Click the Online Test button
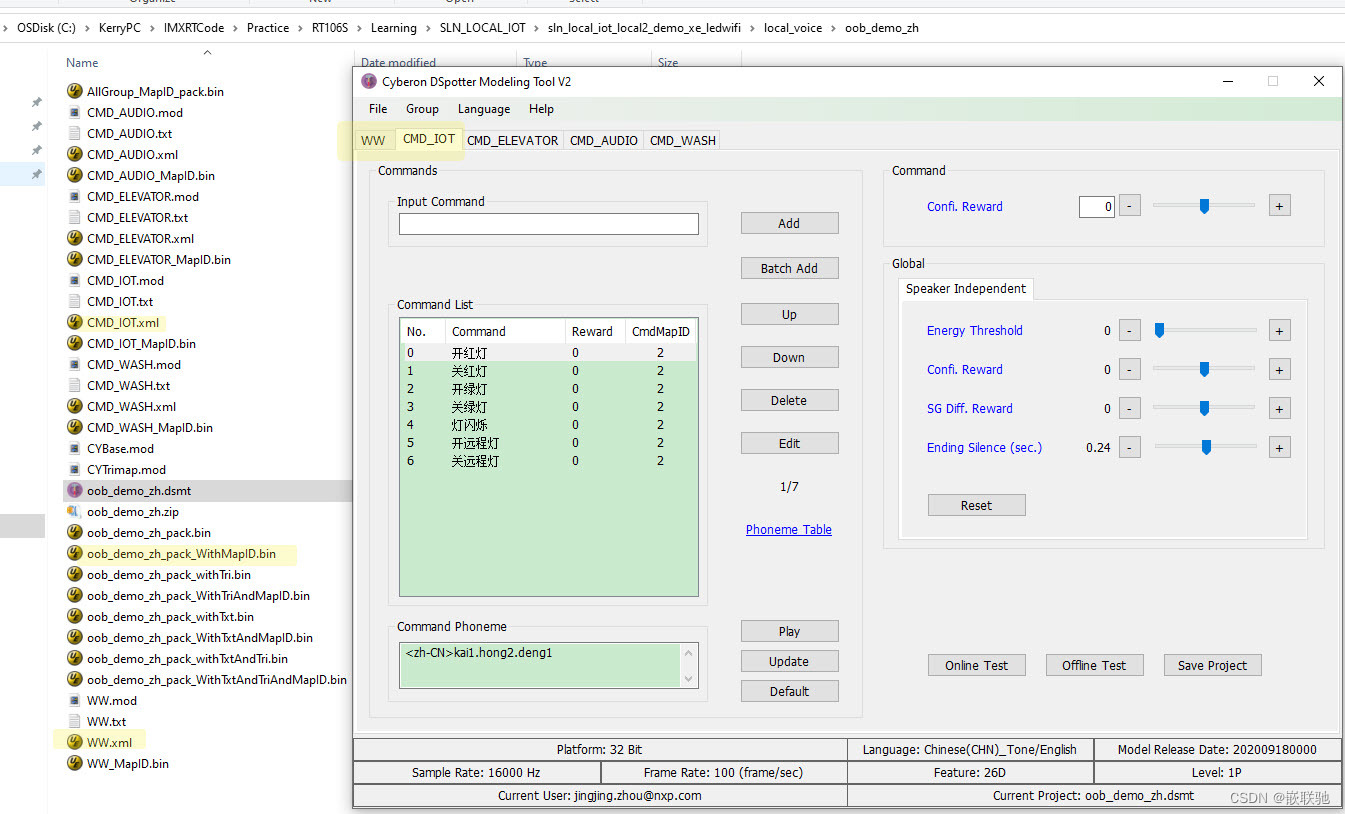The height and width of the screenshot is (814, 1345). pos(977,665)
